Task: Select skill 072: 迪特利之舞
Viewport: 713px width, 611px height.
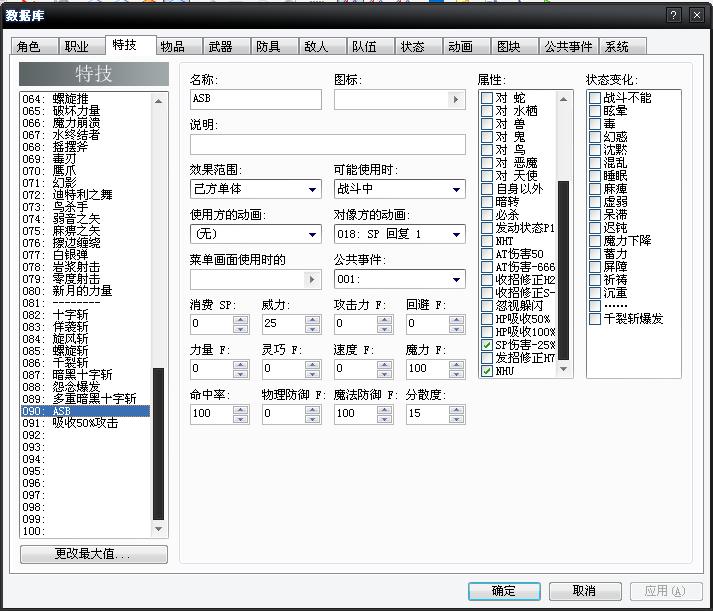Action: click(85, 195)
